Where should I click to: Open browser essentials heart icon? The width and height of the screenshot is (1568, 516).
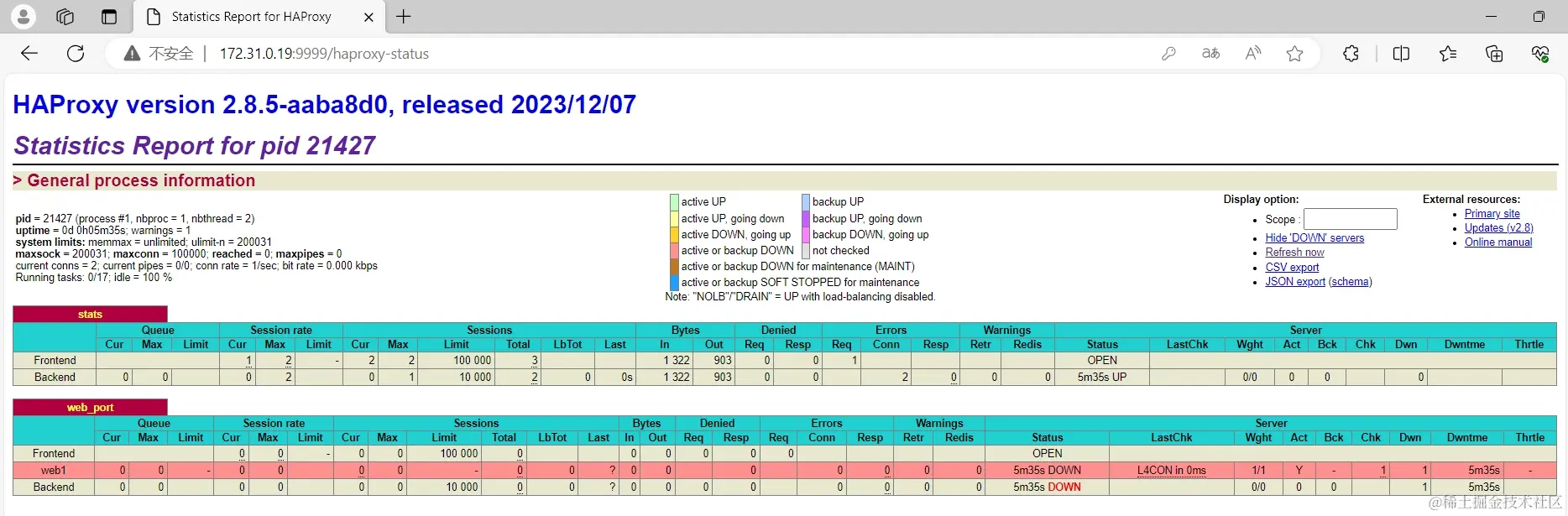1540,54
